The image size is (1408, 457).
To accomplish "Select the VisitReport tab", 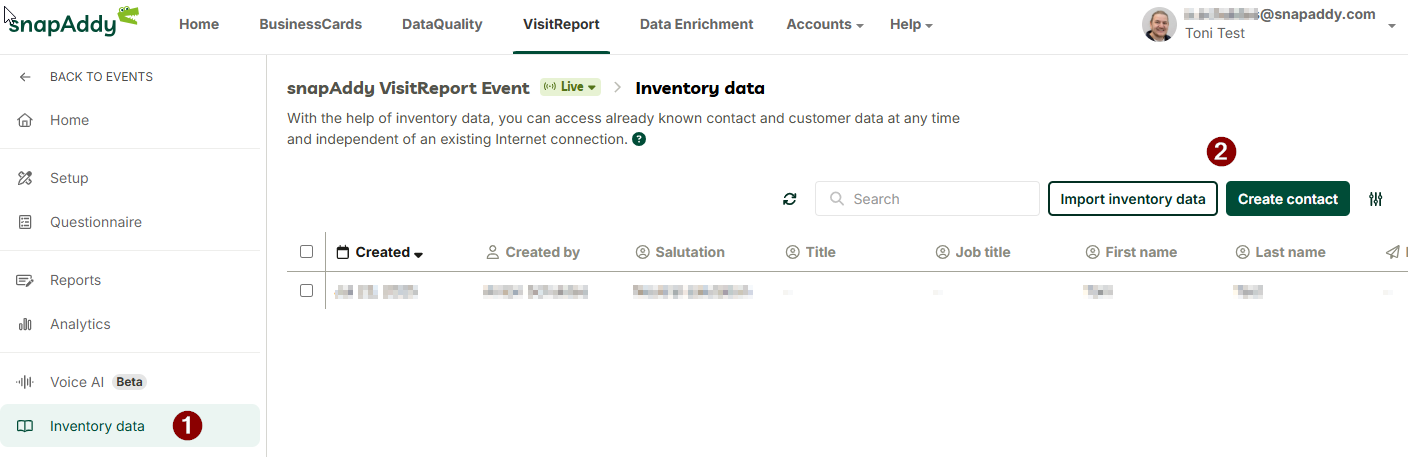I will pyautogui.click(x=561, y=24).
